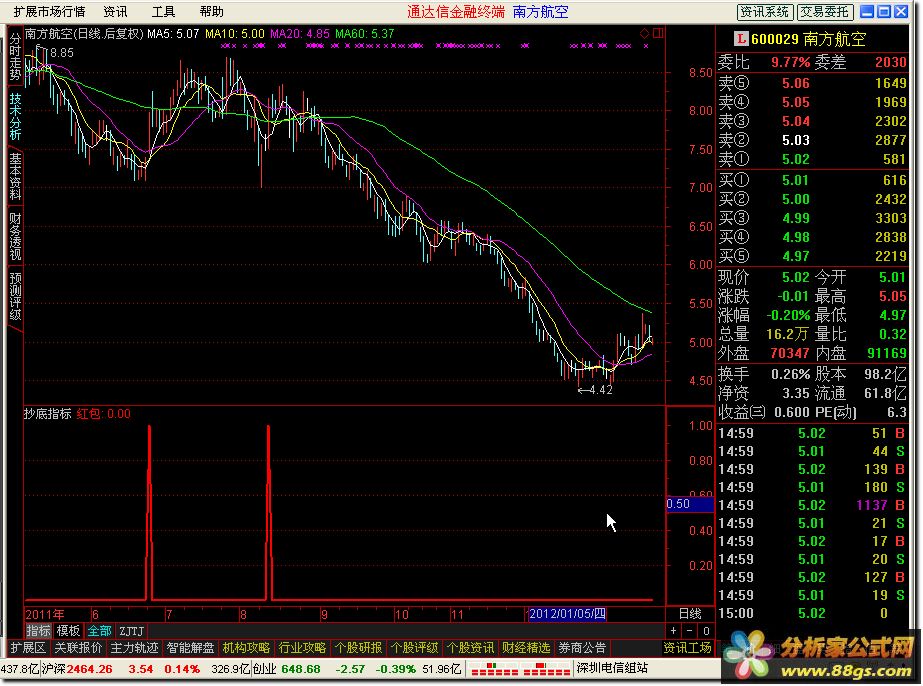Open 智能解盘 tab

coord(190,648)
